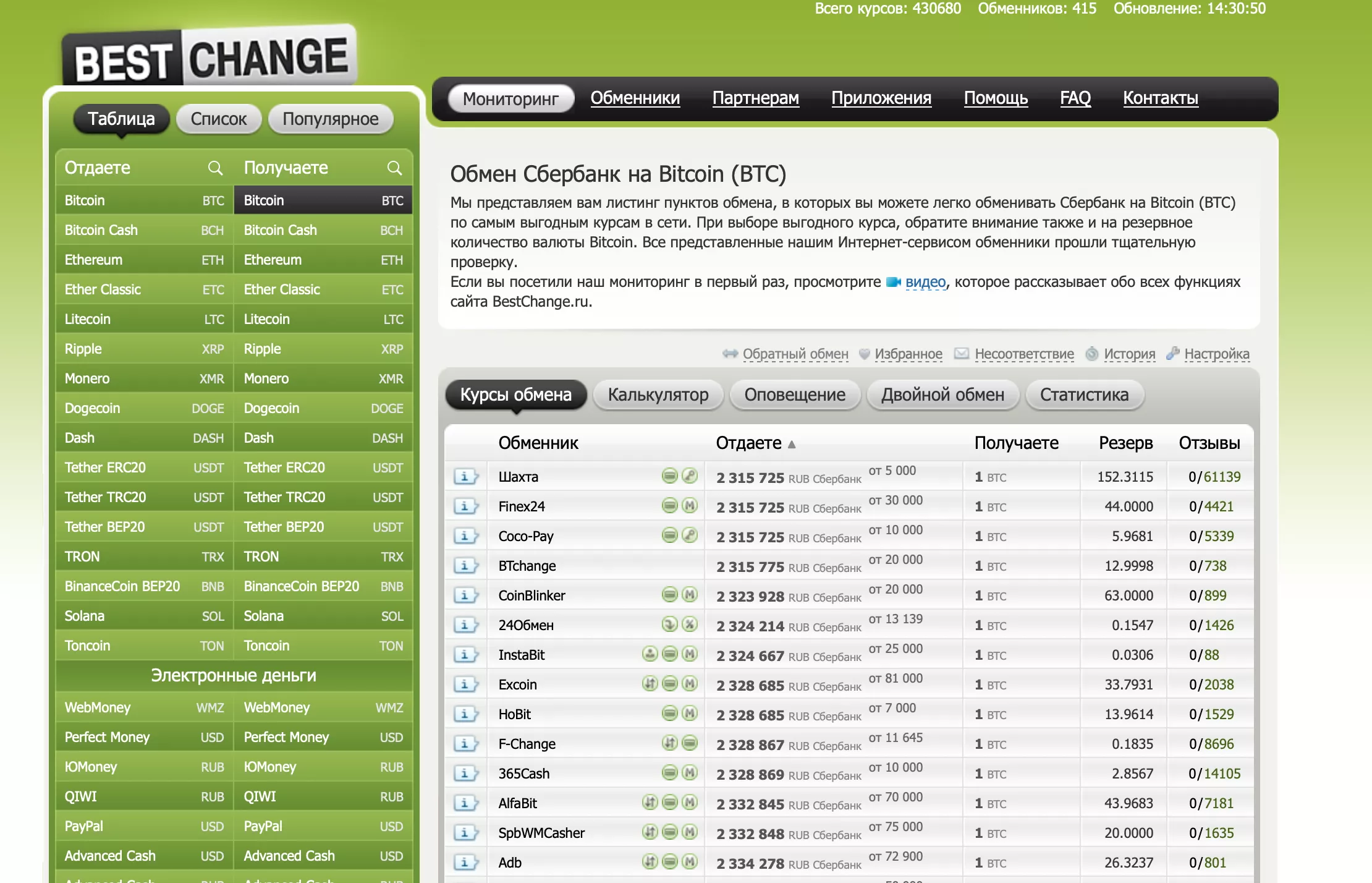
Task: Click the Избранное link
Action: coord(908,354)
